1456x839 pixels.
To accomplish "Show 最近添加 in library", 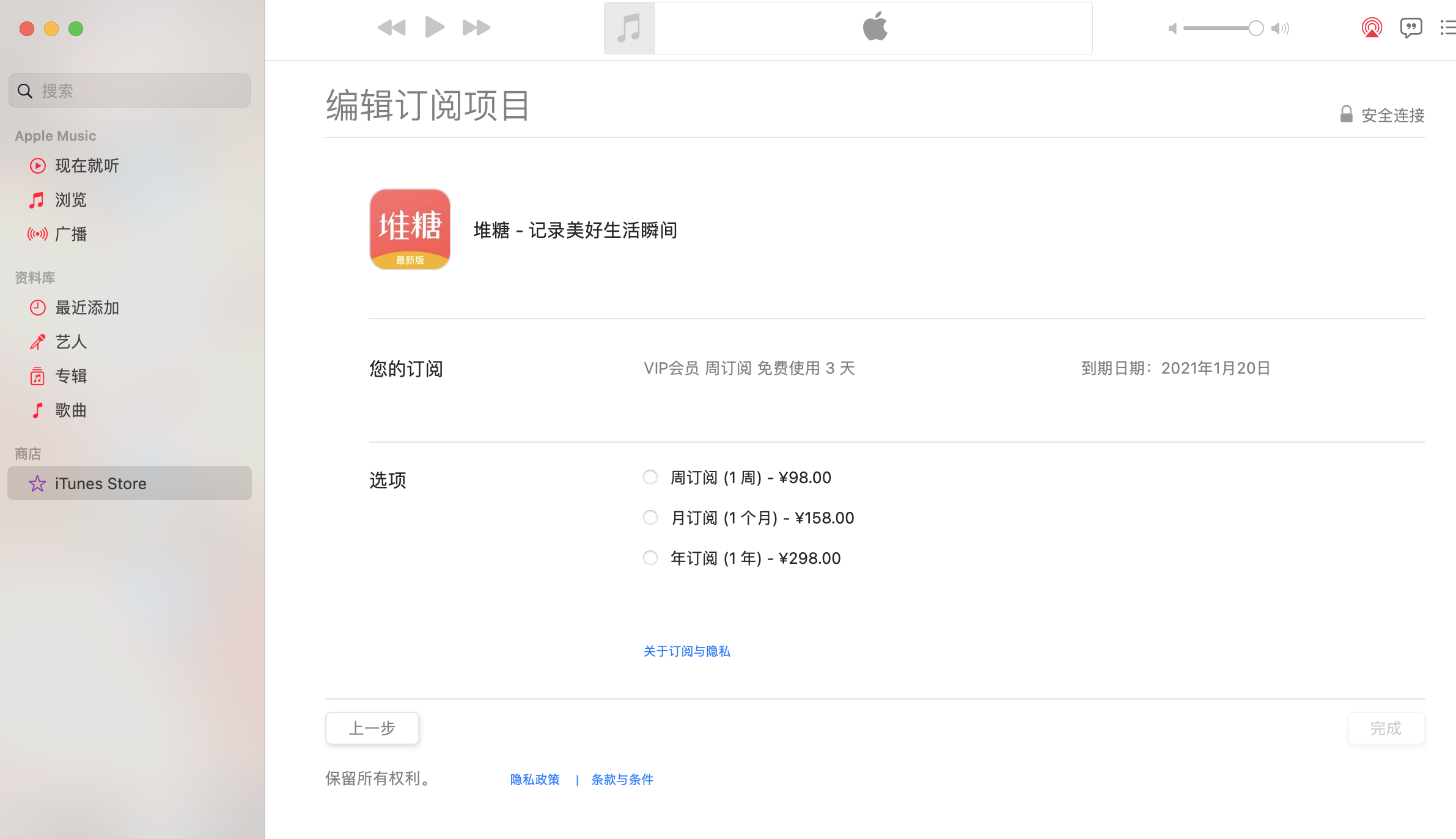I will (x=87, y=308).
